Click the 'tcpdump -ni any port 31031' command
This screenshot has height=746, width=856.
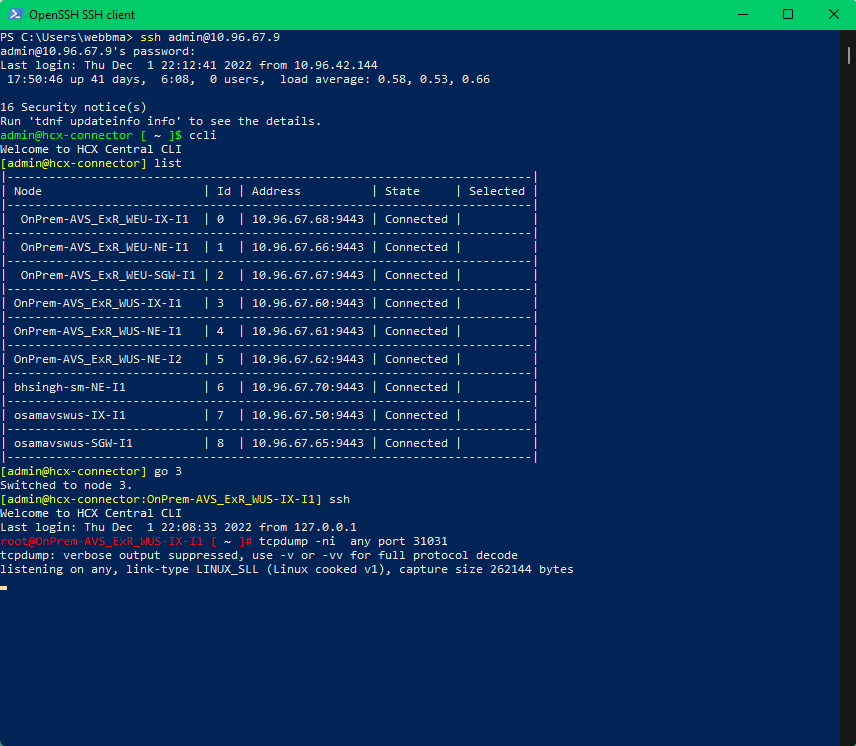click(353, 541)
